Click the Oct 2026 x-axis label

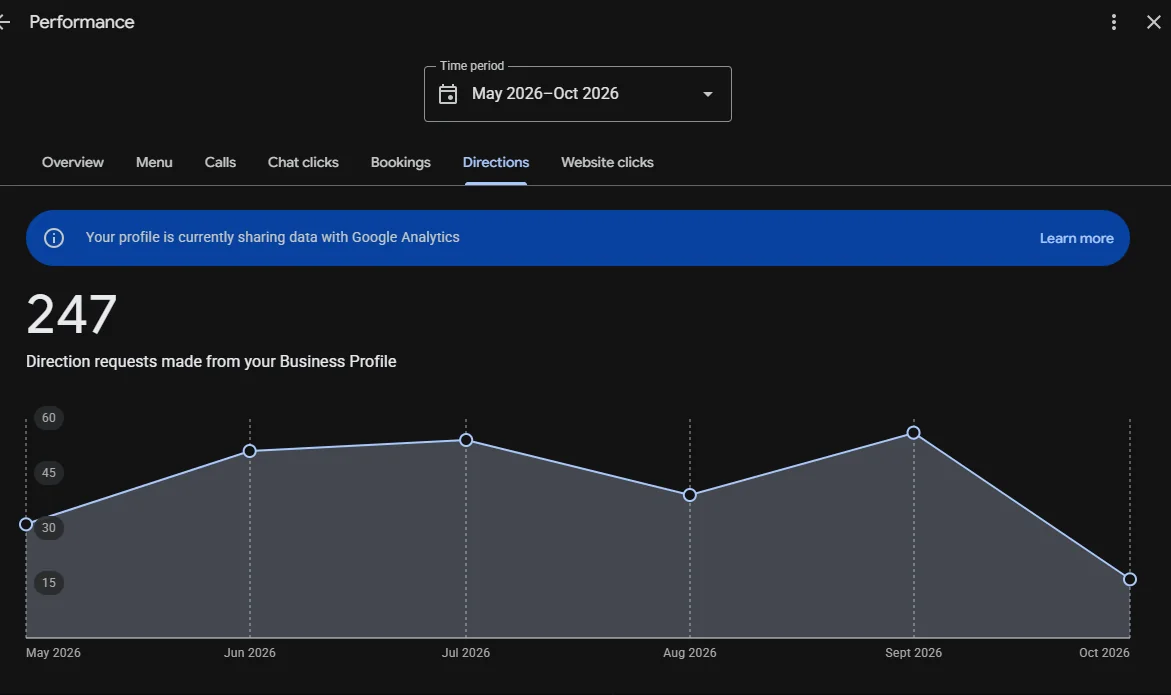coord(1104,652)
